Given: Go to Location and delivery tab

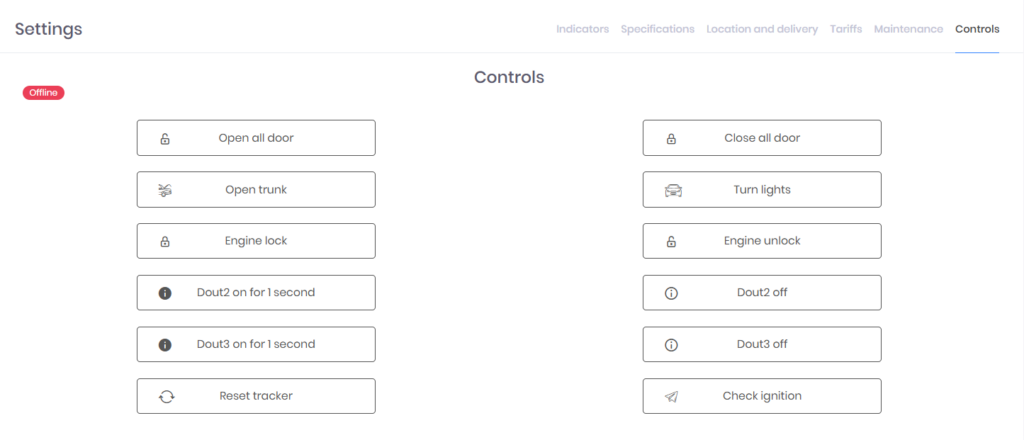Looking at the screenshot, I should point(762,29).
